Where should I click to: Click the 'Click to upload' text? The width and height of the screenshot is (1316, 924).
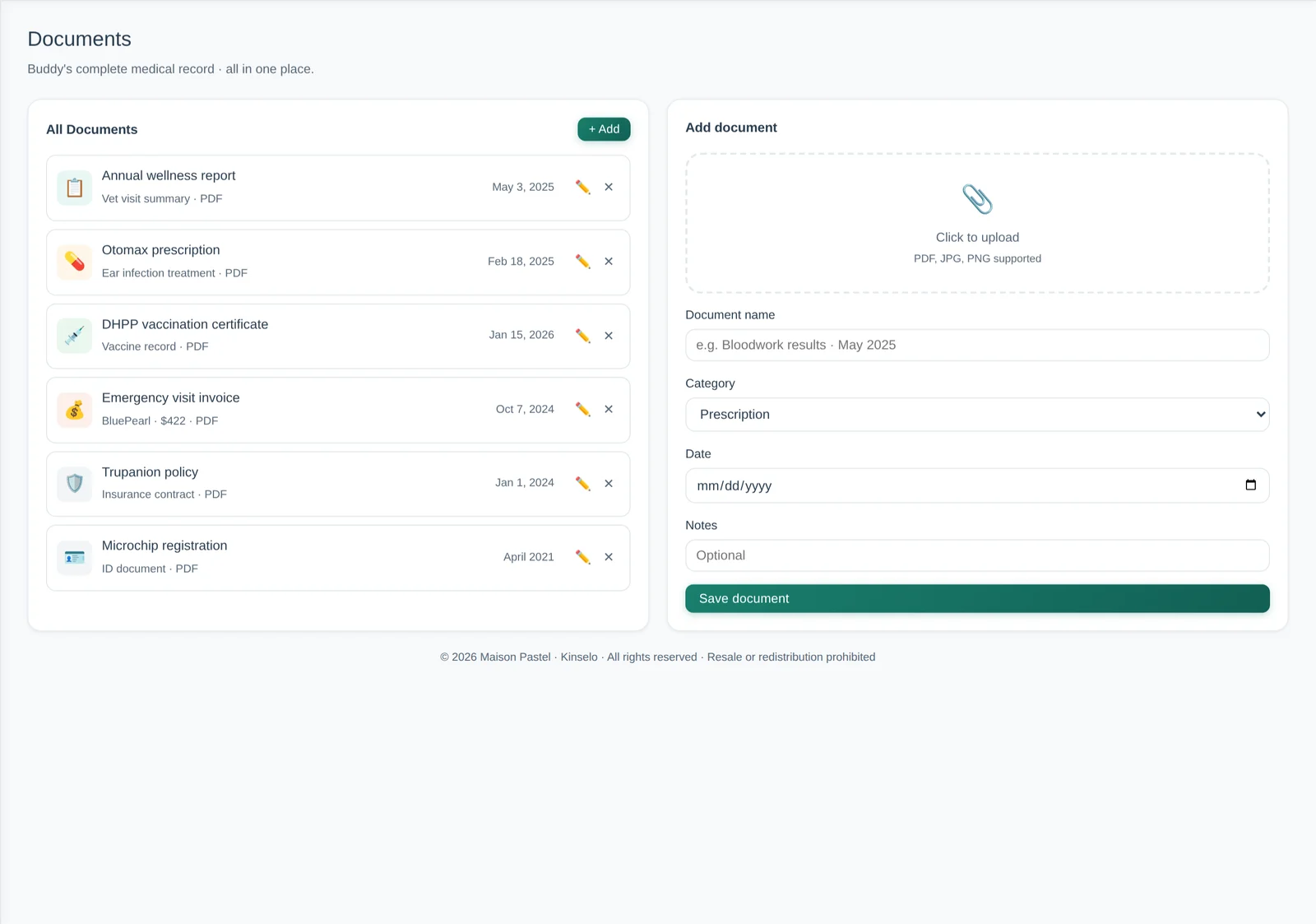[977, 237]
